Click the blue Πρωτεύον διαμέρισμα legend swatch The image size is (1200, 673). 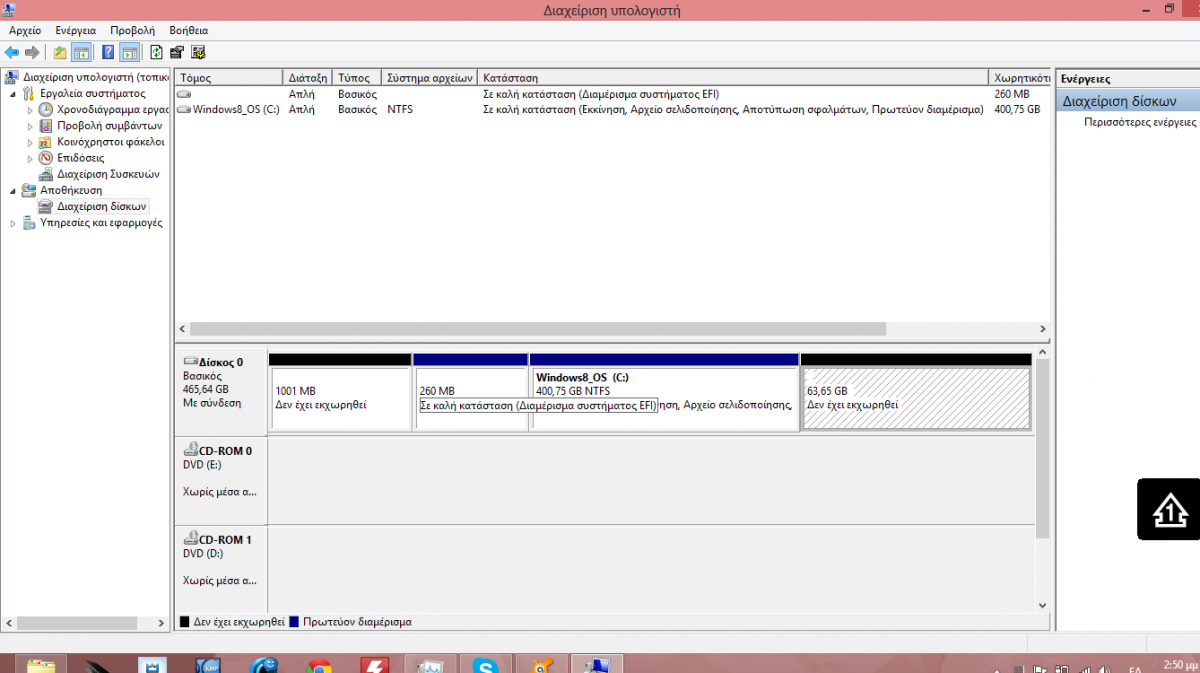(x=294, y=622)
